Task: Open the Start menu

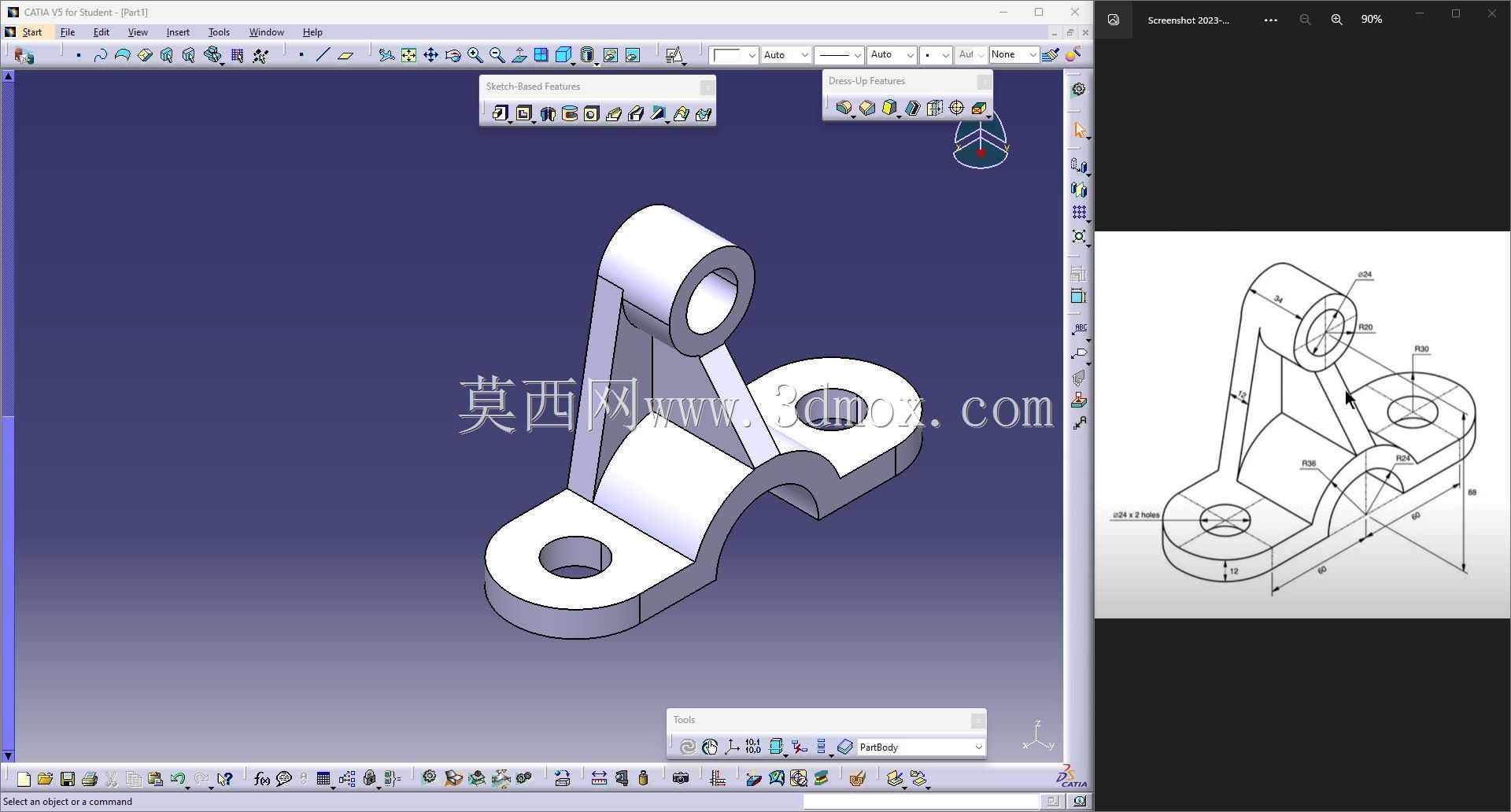Action: [x=32, y=32]
